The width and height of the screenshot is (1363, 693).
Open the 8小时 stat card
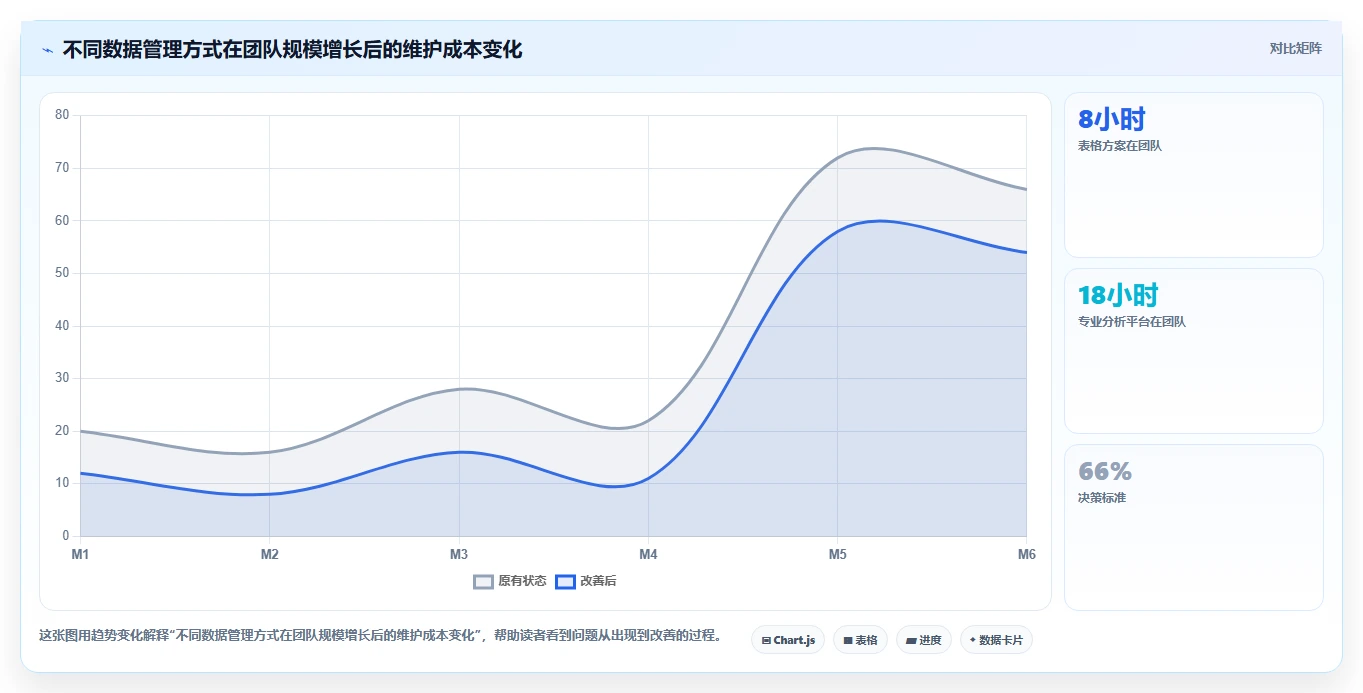(x=1194, y=175)
